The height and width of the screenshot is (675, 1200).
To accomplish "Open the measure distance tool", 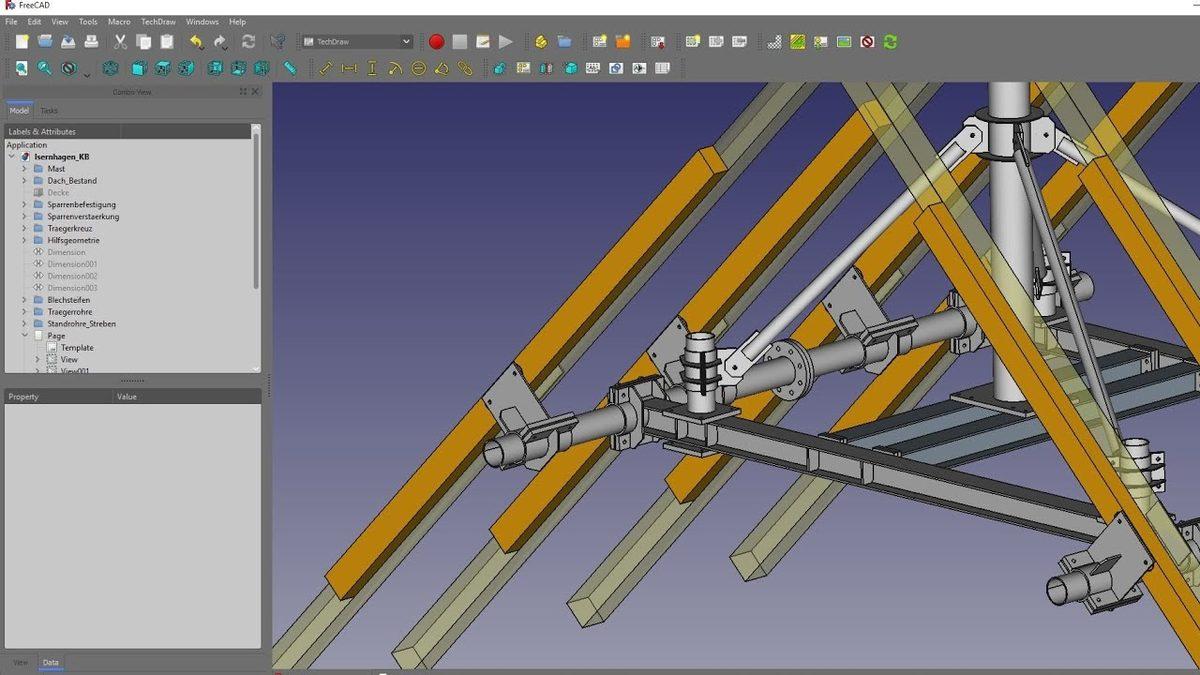I will [291, 68].
